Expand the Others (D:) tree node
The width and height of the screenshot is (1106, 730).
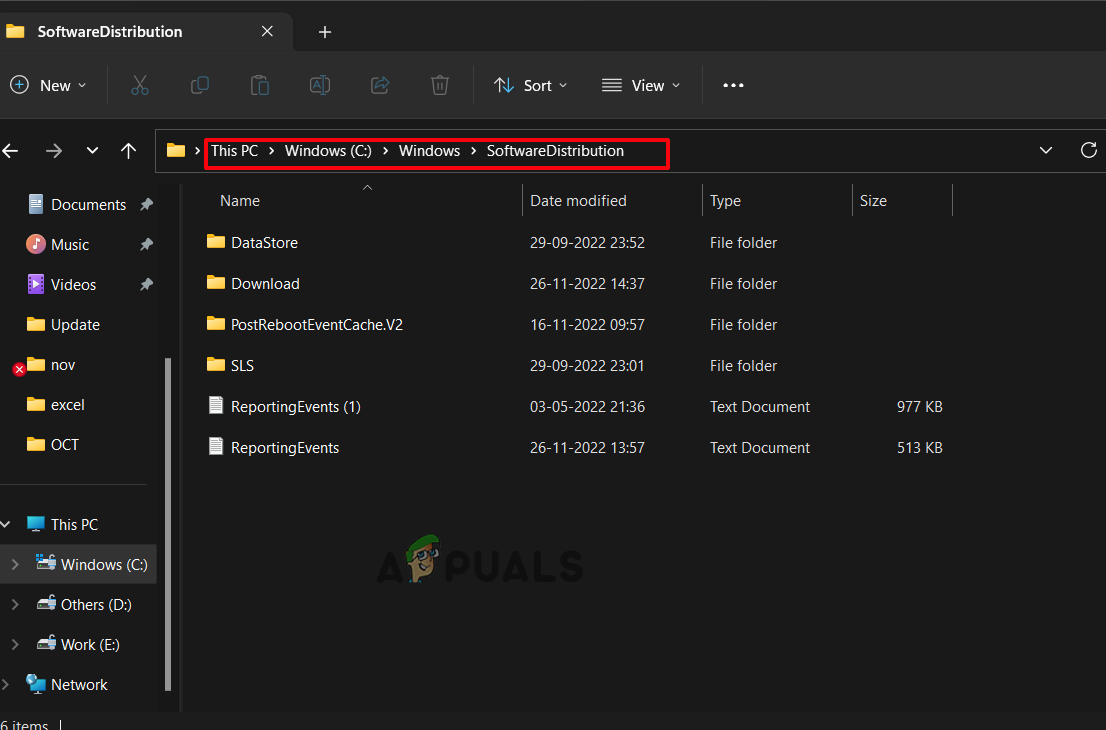(15, 604)
